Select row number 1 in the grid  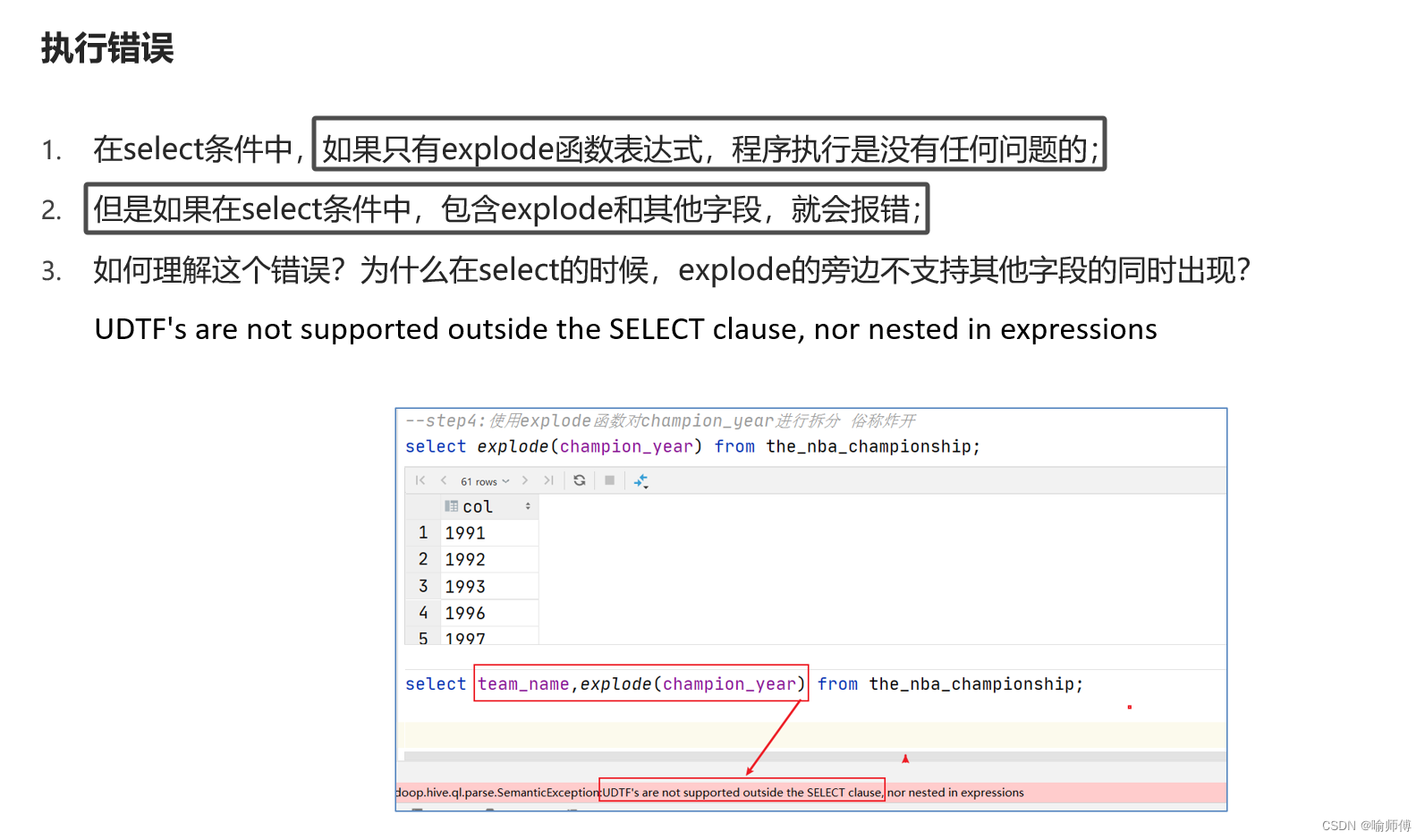(x=423, y=533)
